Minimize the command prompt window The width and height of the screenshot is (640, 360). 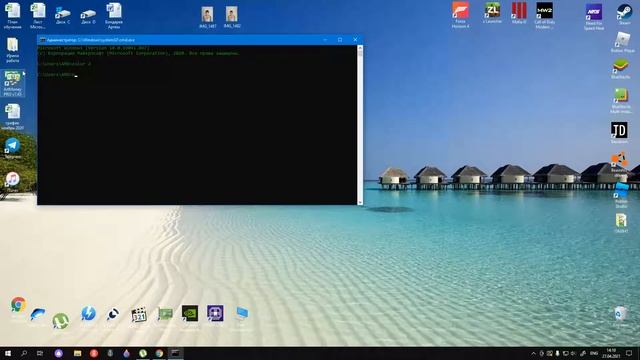coord(325,40)
